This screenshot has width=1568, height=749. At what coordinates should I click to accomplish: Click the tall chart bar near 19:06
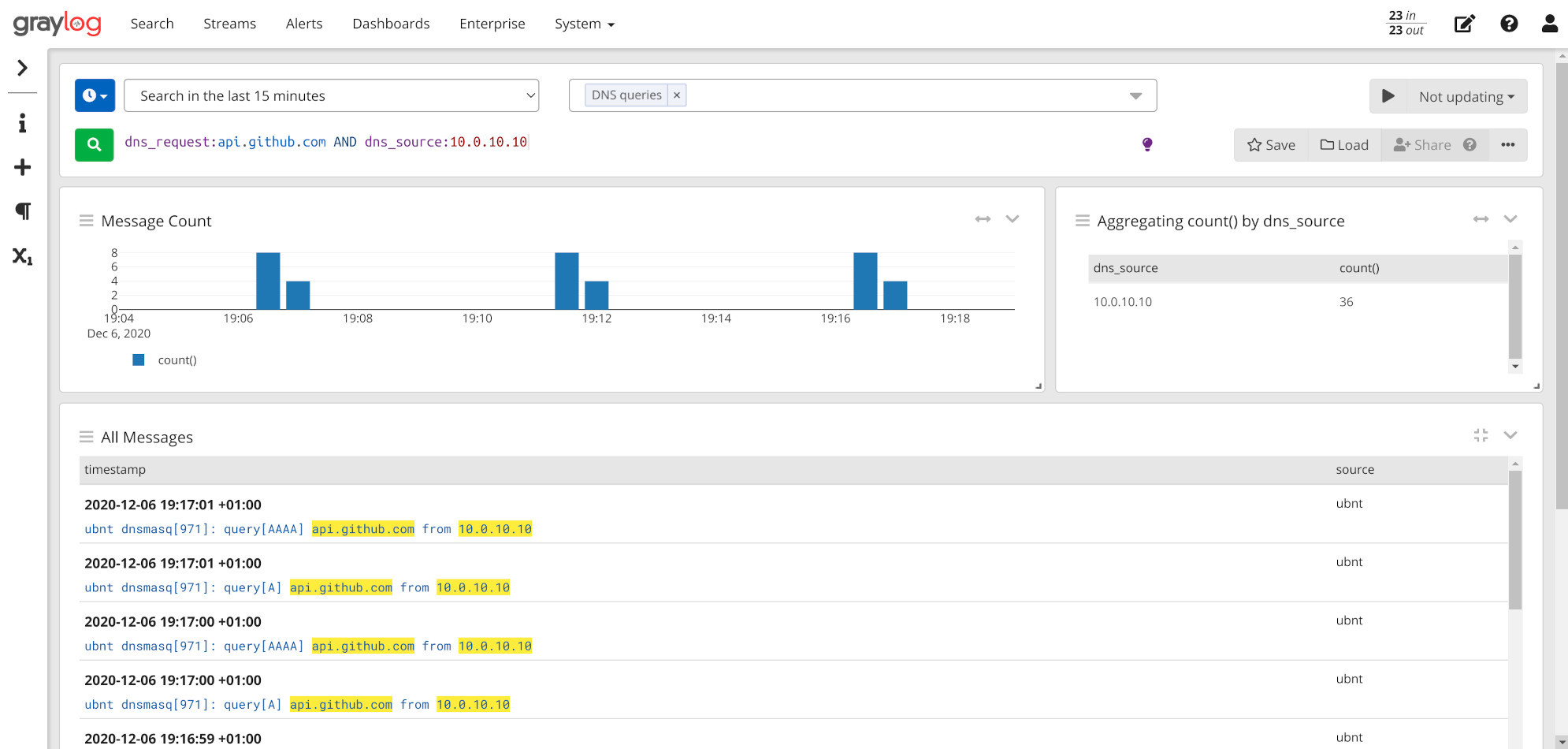tap(268, 281)
